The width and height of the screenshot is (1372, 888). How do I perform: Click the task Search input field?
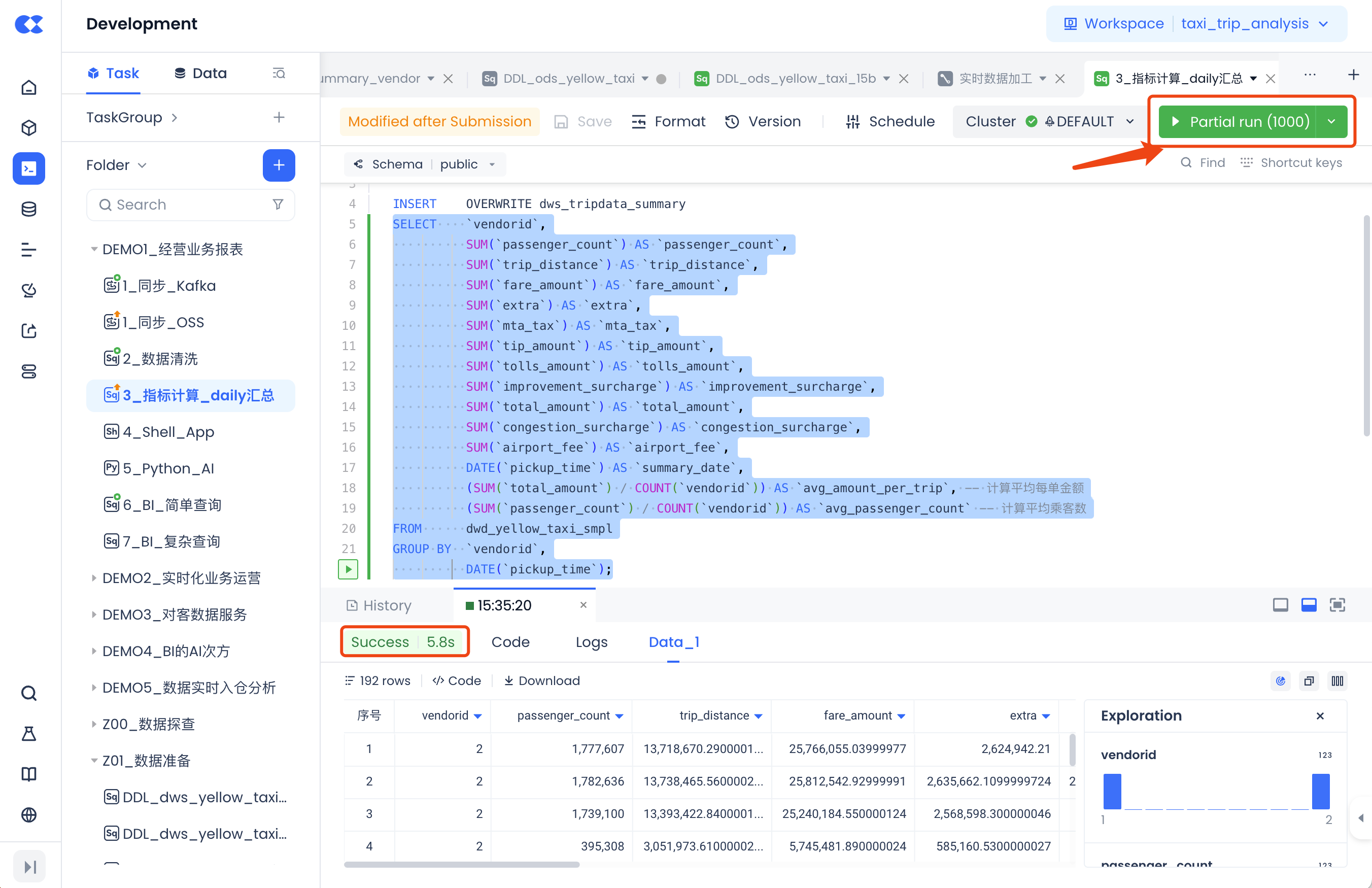pyautogui.click(x=185, y=204)
